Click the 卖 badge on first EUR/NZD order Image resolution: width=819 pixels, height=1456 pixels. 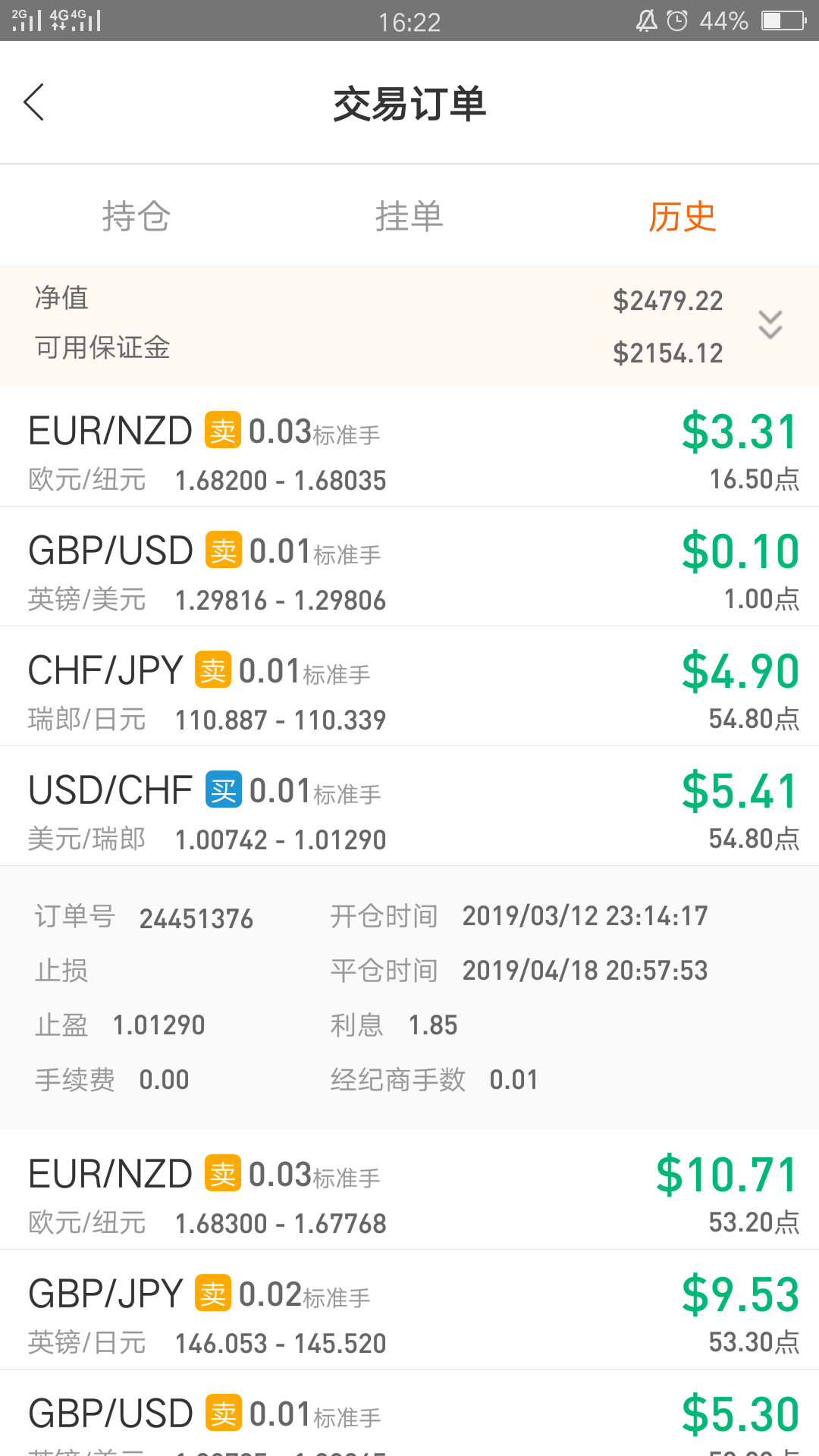coord(223,430)
